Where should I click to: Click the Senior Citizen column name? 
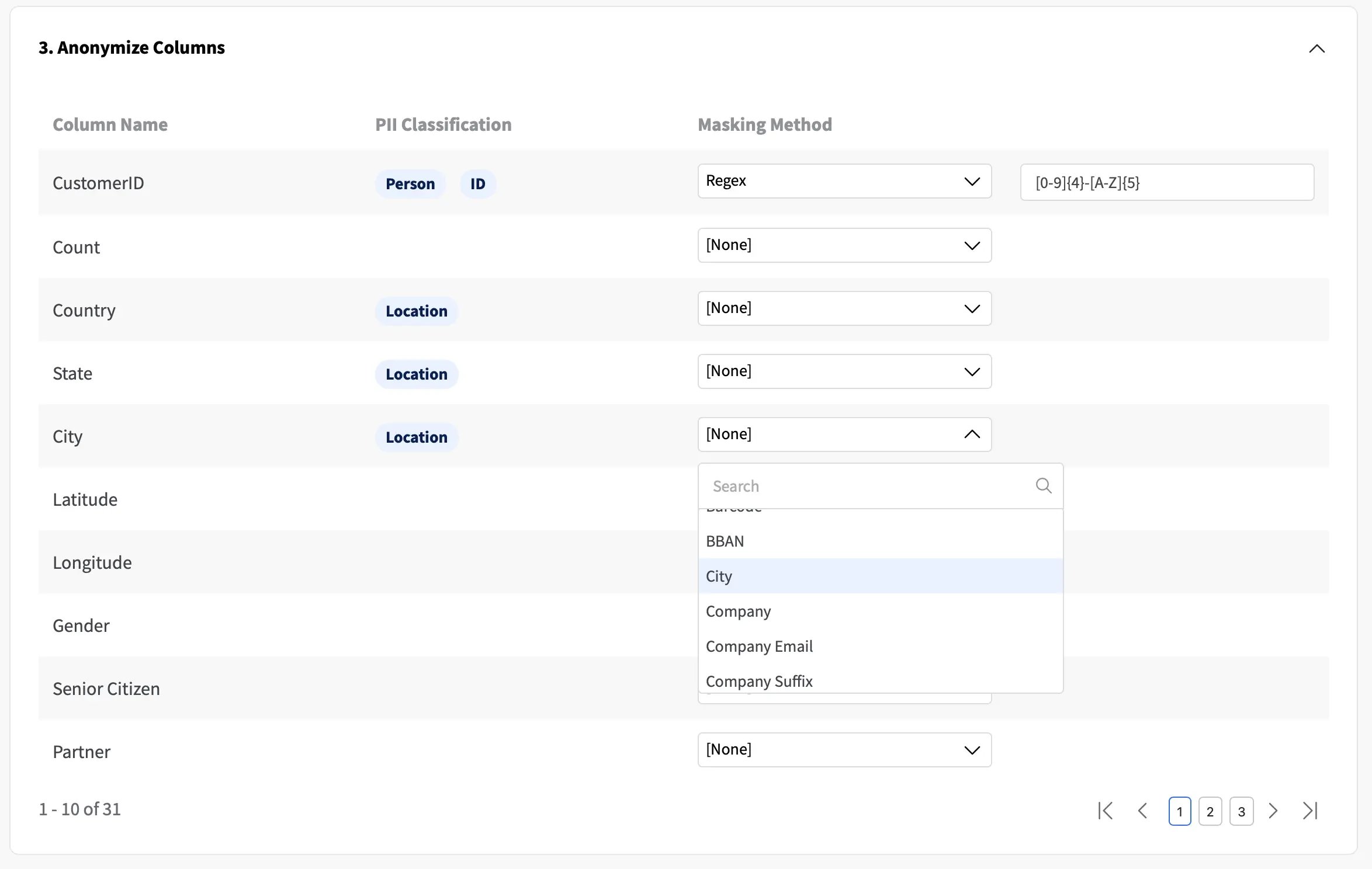106,689
